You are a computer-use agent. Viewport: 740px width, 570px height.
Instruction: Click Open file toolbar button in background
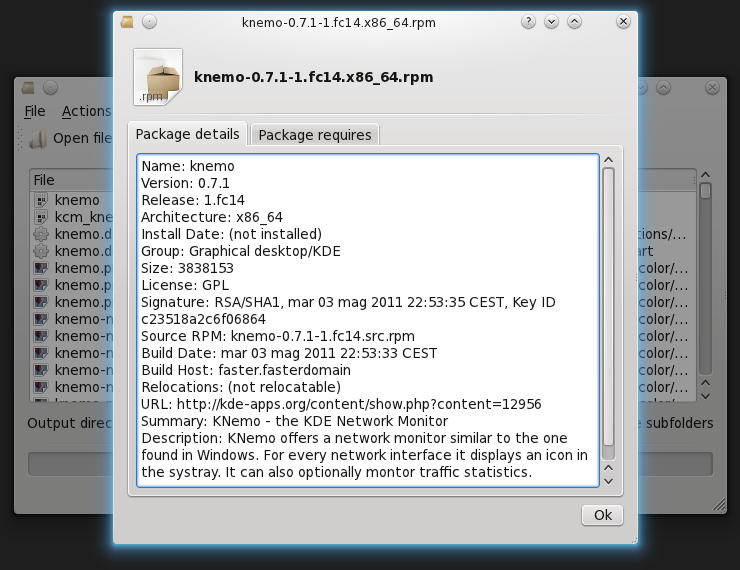71,138
